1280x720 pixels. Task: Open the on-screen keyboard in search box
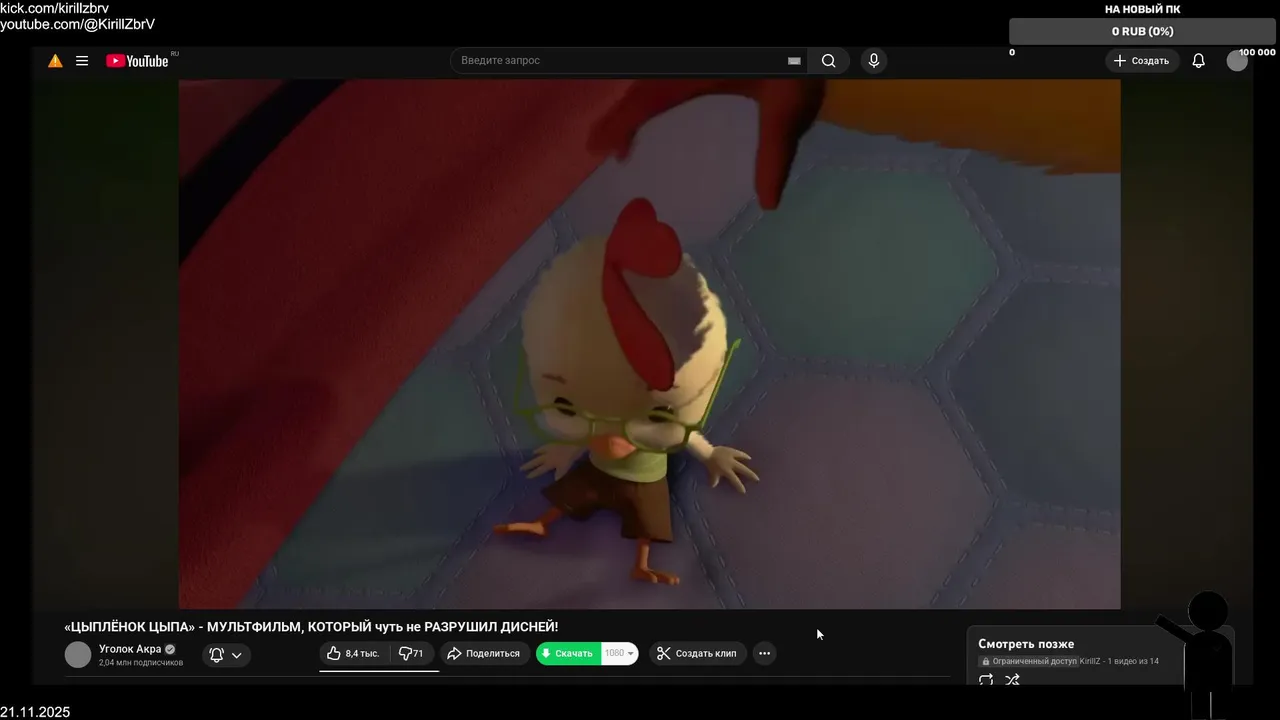794,61
